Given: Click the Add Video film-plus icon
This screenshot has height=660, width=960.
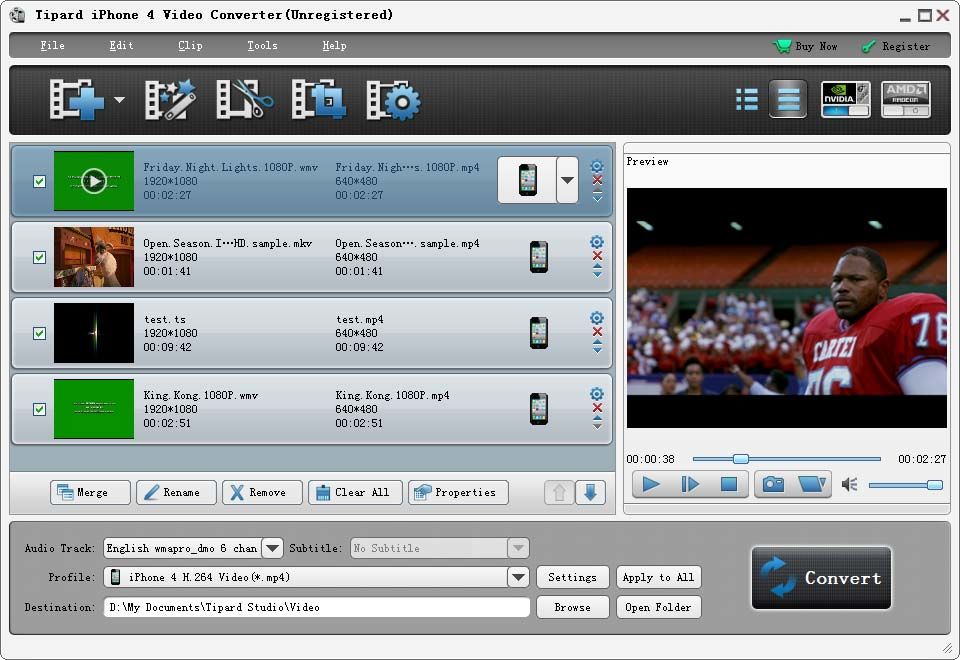Looking at the screenshot, I should coord(77,99).
